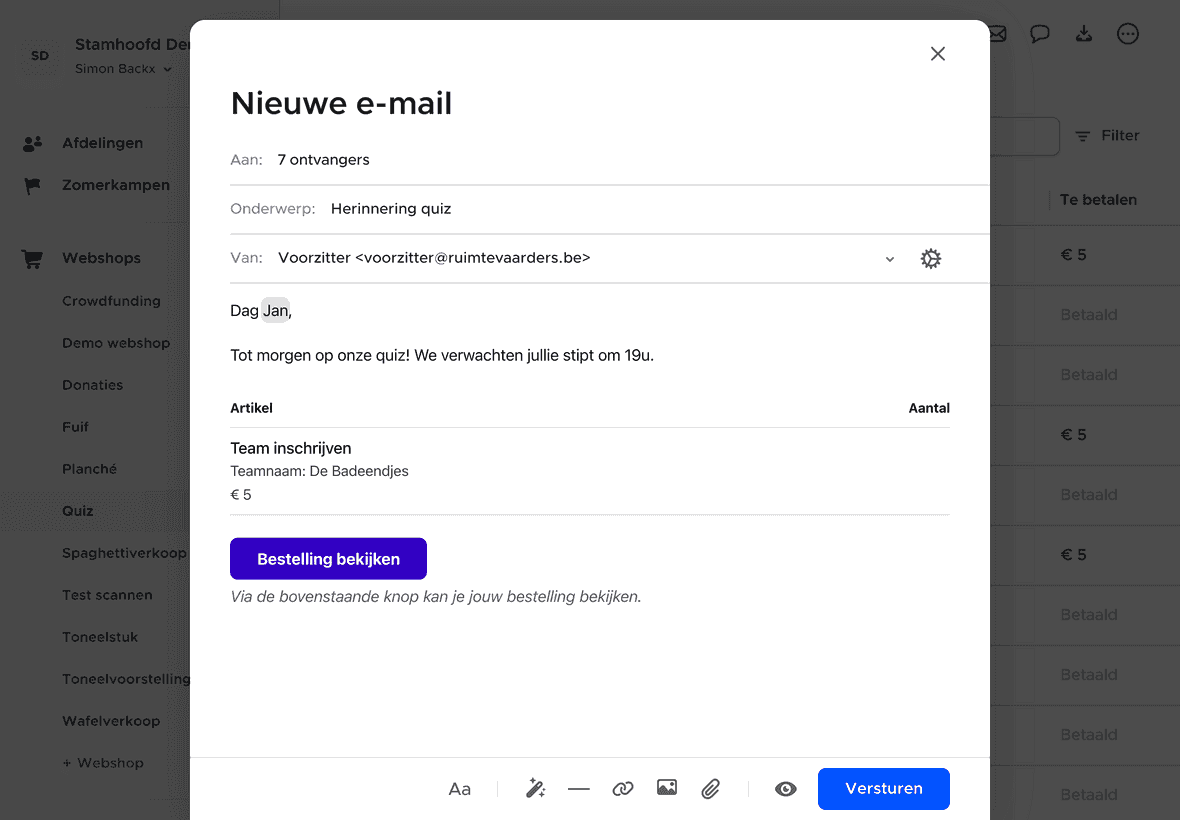1180x820 pixels.
Task: Click the Bestelling bekijken button
Action: 328,559
